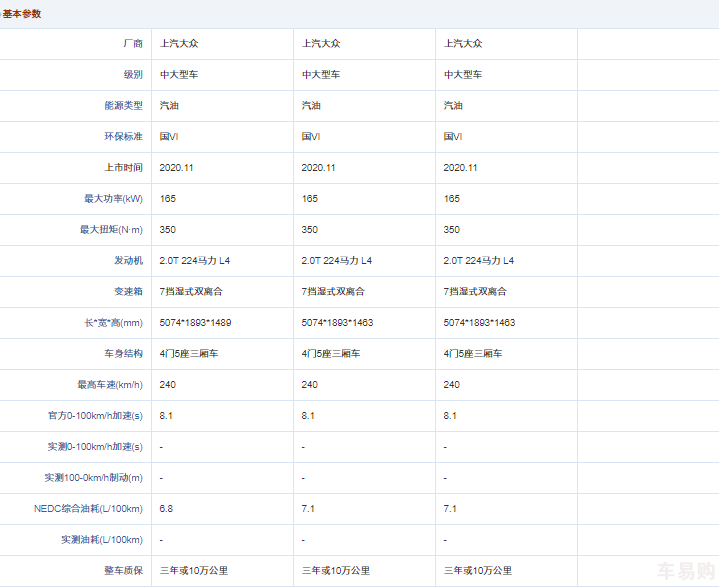Select 5074*1893*1463 in the second column
Image resolution: width=719 pixels, height=587 pixels.
[337, 323]
